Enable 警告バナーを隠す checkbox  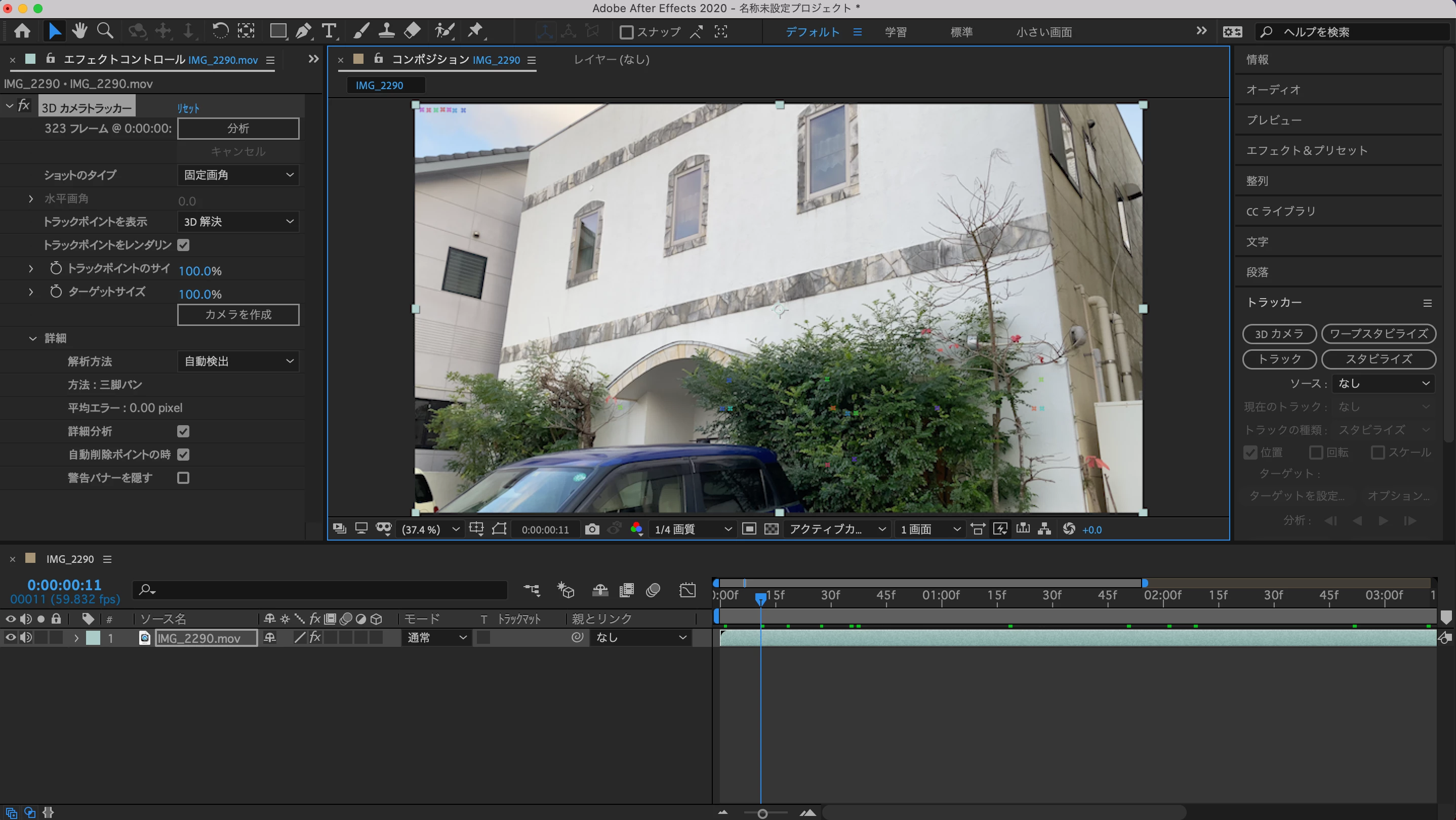point(183,477)
